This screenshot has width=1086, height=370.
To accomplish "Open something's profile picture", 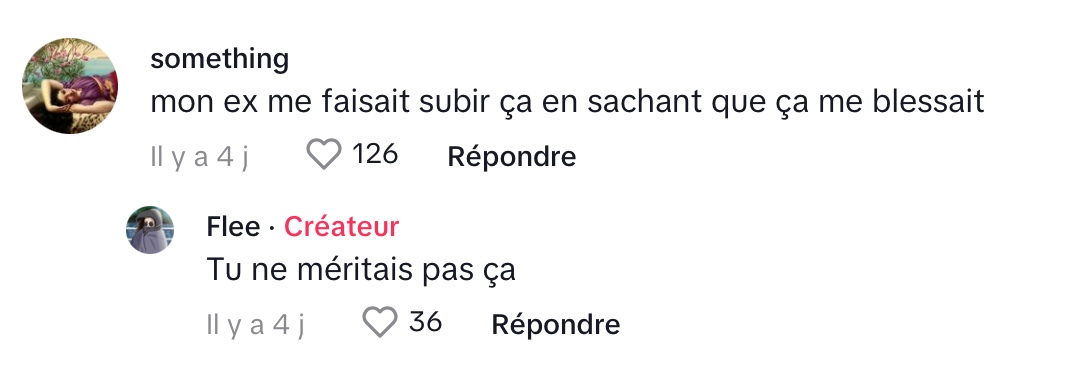I will [70, 86].
